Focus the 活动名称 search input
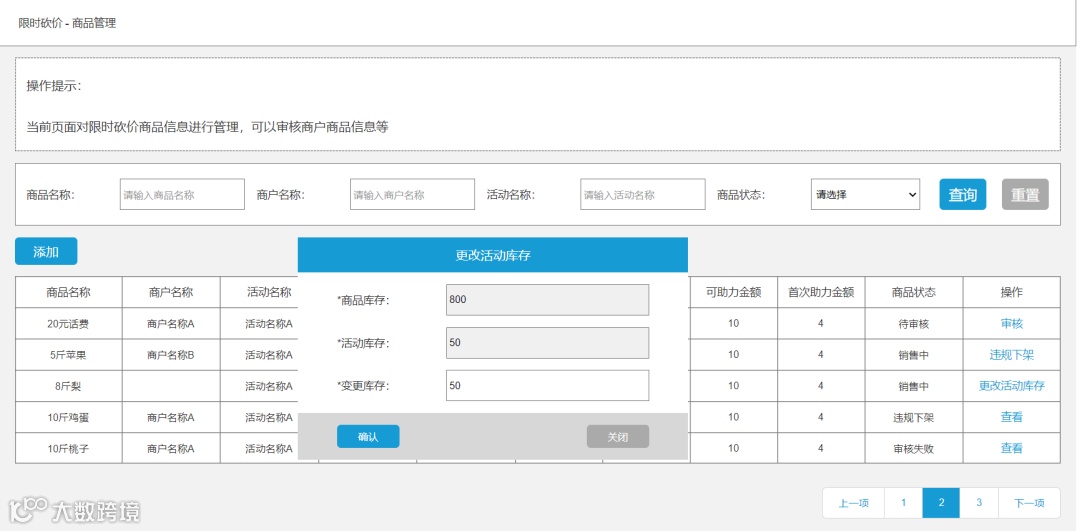 tap(643, 194)
